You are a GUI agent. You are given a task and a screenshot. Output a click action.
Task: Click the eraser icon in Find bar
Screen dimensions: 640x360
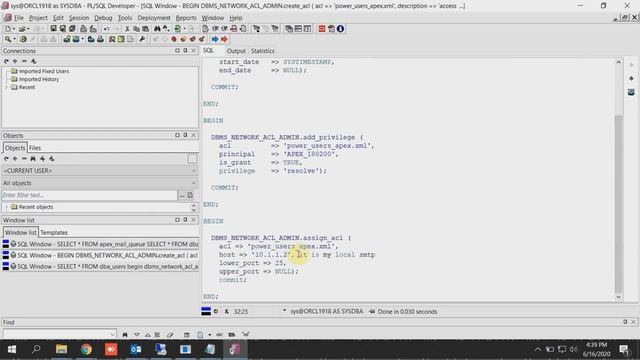(x=170, y=335)
